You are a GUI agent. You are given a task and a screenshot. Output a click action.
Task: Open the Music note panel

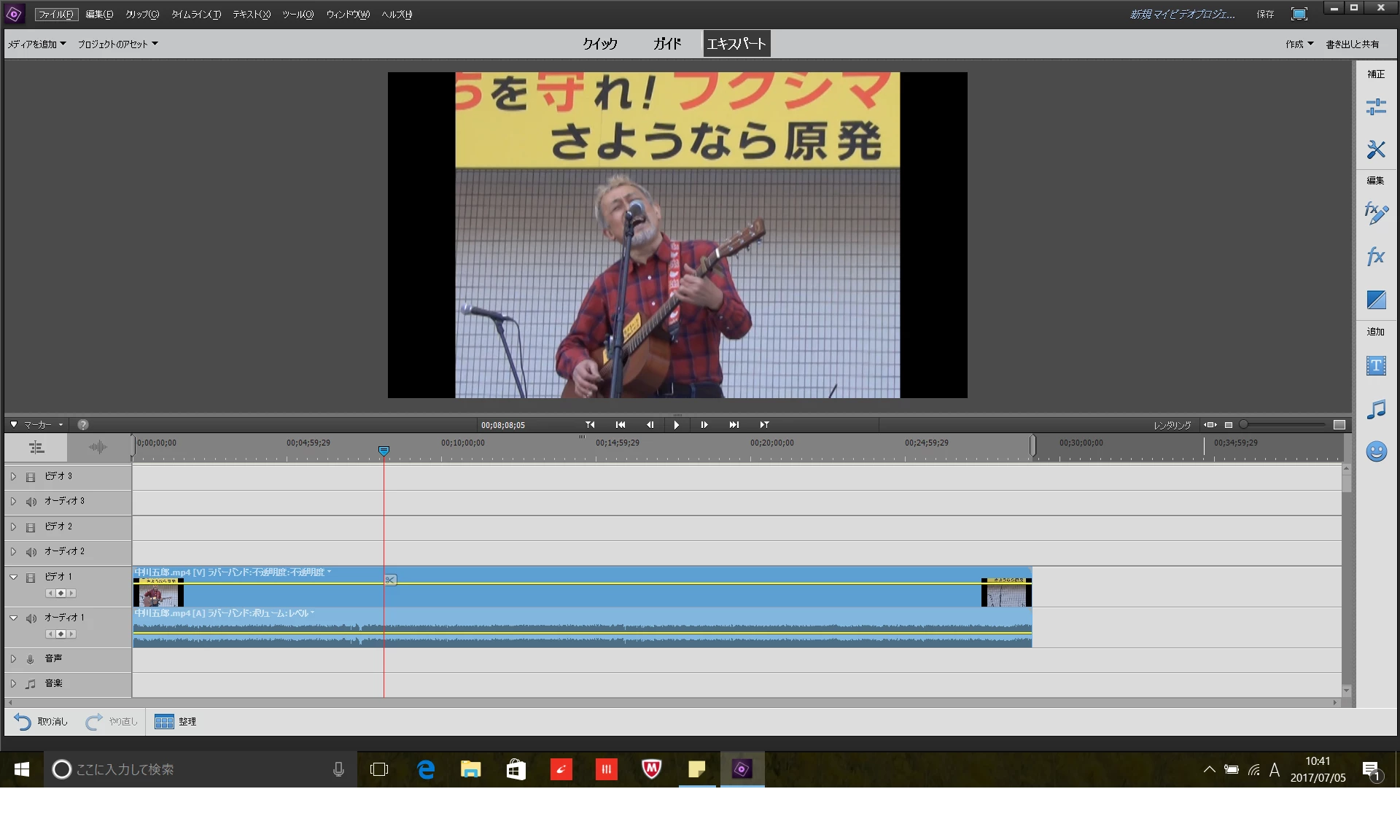pos(1375,409)
